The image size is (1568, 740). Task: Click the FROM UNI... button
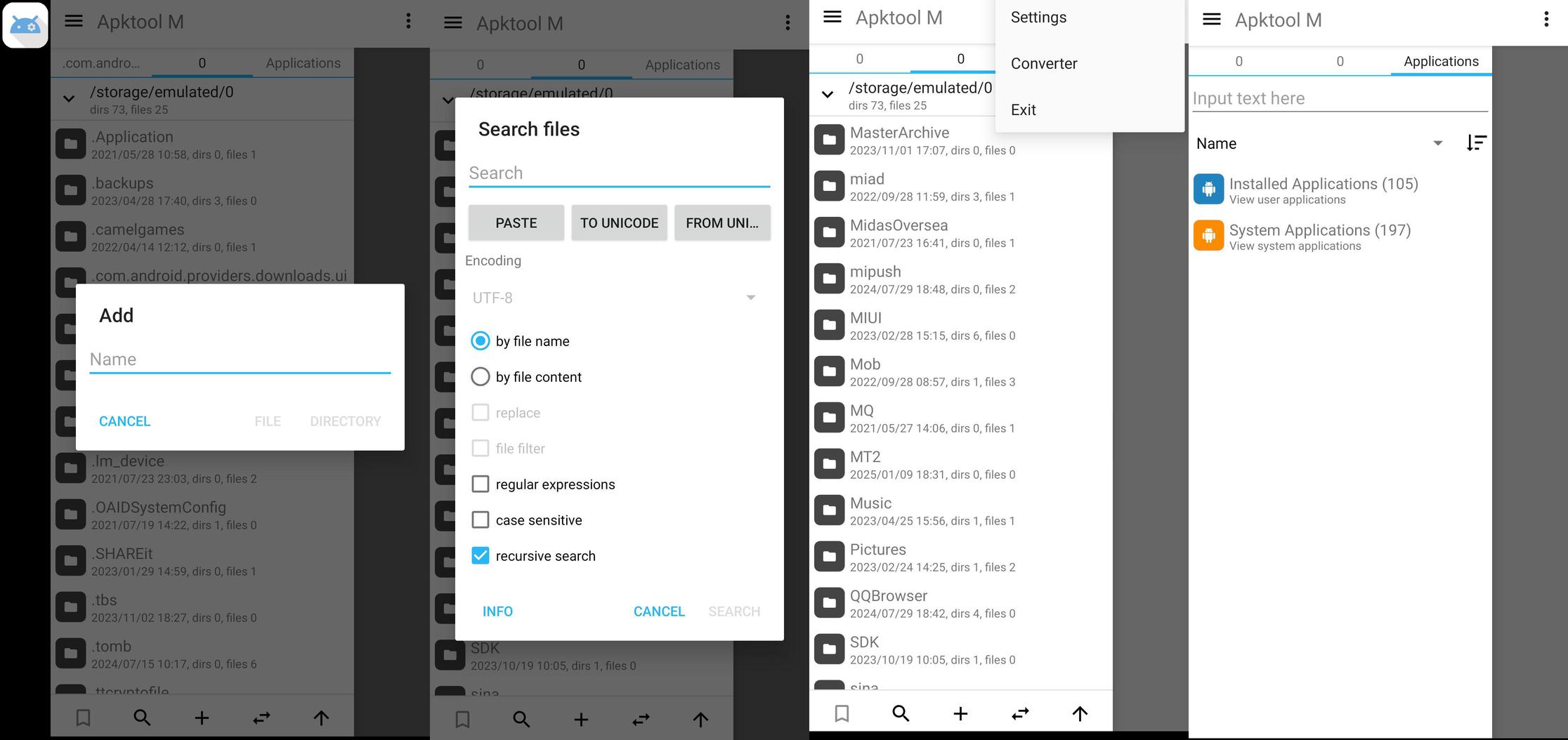point(722,223)
